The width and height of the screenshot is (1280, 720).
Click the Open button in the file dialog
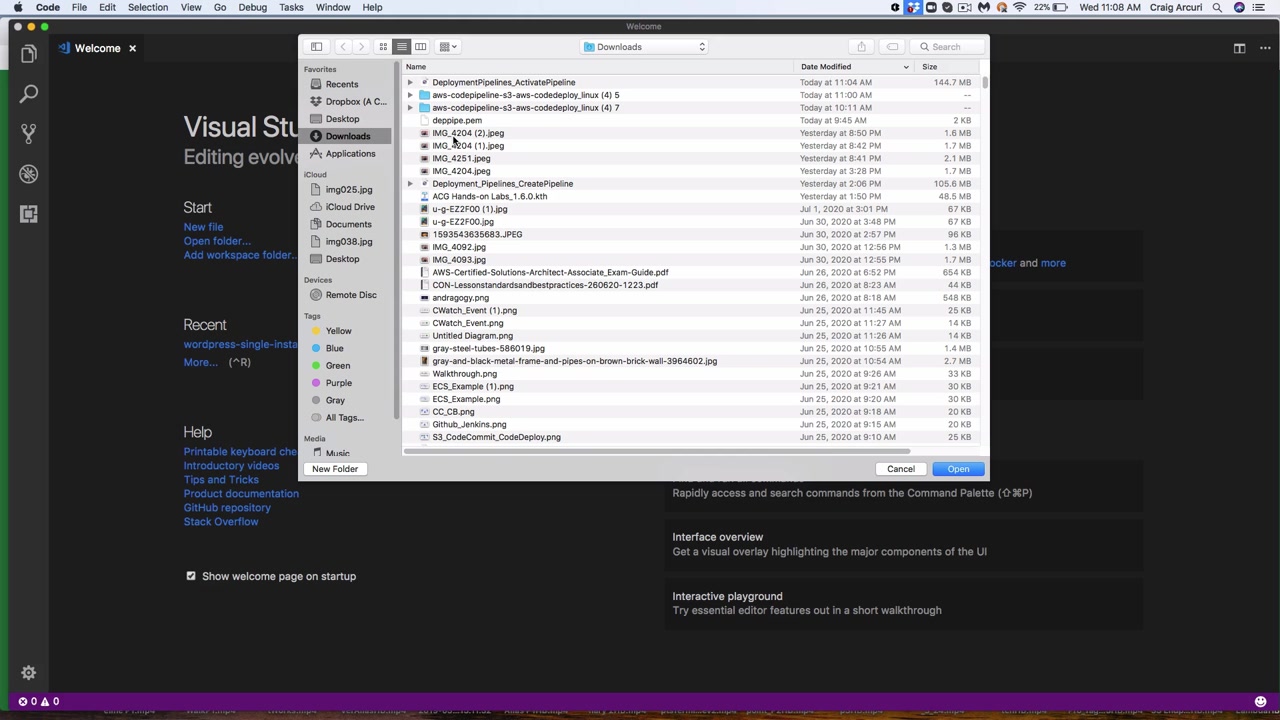point(958,469)
